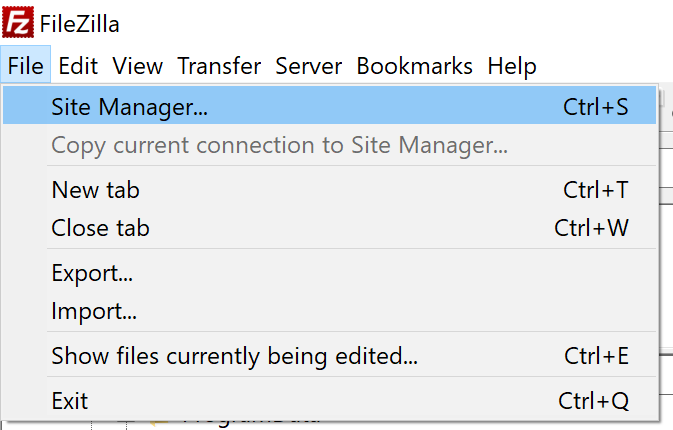Click the FileZilla logo icon

(x=18, y=22)
